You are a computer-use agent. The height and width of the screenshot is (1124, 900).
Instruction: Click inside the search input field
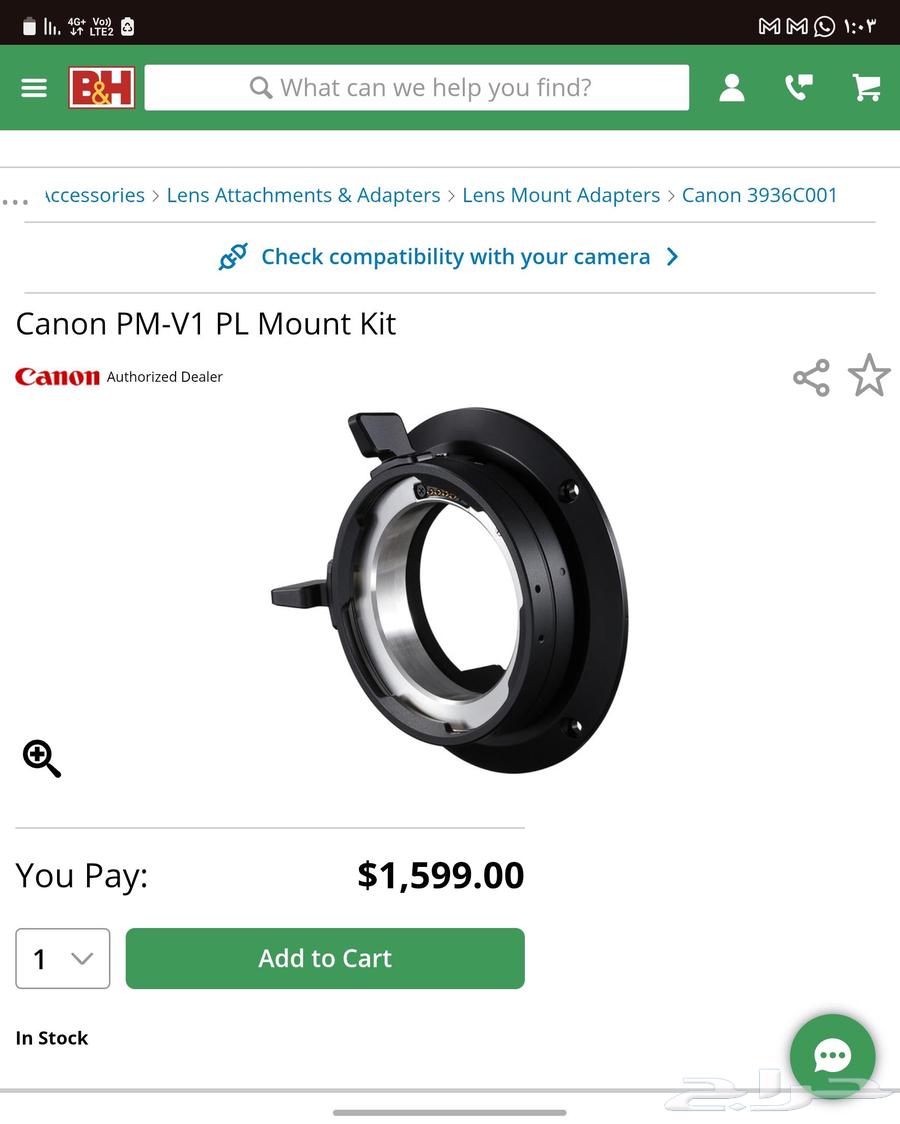point(450,87)
